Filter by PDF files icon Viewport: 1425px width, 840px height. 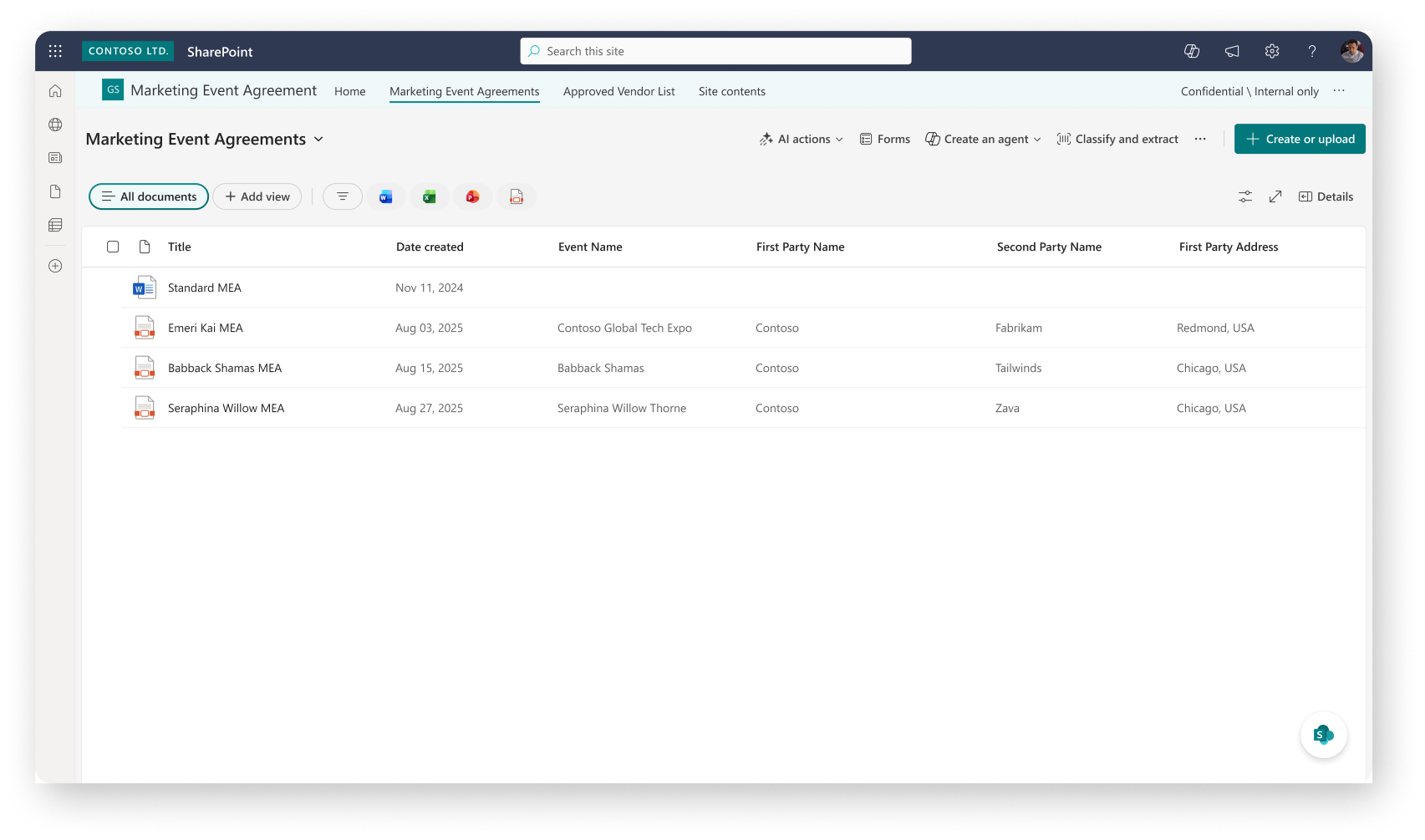pyautogui.click(x=517, y=196)
